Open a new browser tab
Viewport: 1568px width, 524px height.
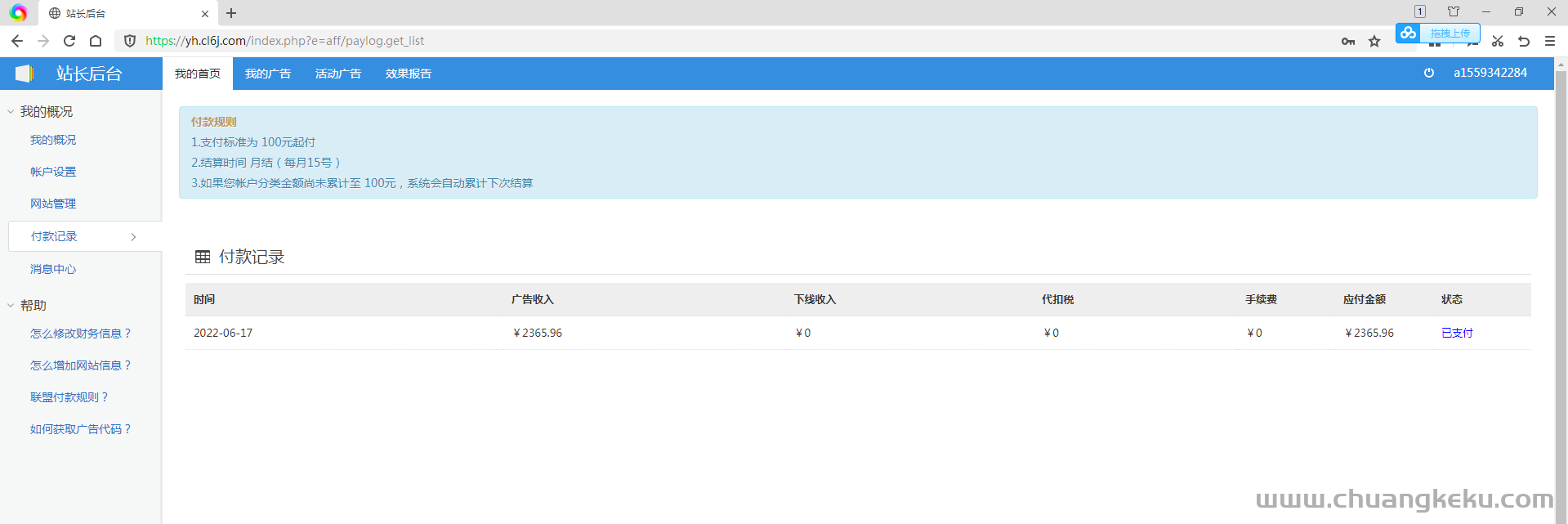coord(231,13)
